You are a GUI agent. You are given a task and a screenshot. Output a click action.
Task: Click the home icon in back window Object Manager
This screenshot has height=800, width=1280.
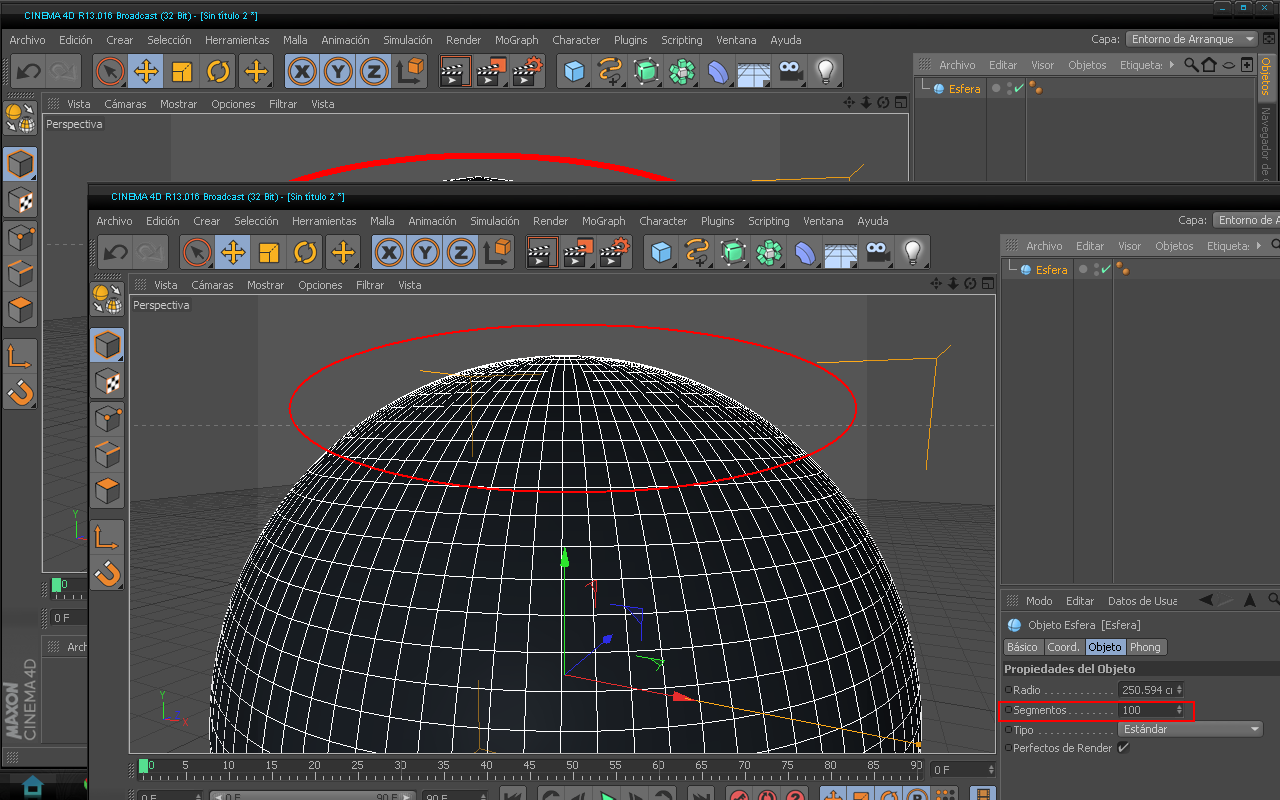pyautogui.click(x=1209, y=64)
